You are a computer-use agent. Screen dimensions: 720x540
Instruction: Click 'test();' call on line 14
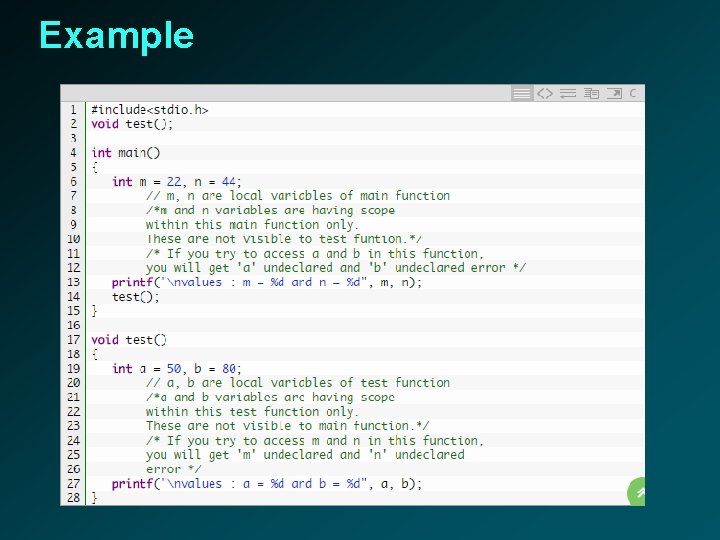[x=135, y=297]
